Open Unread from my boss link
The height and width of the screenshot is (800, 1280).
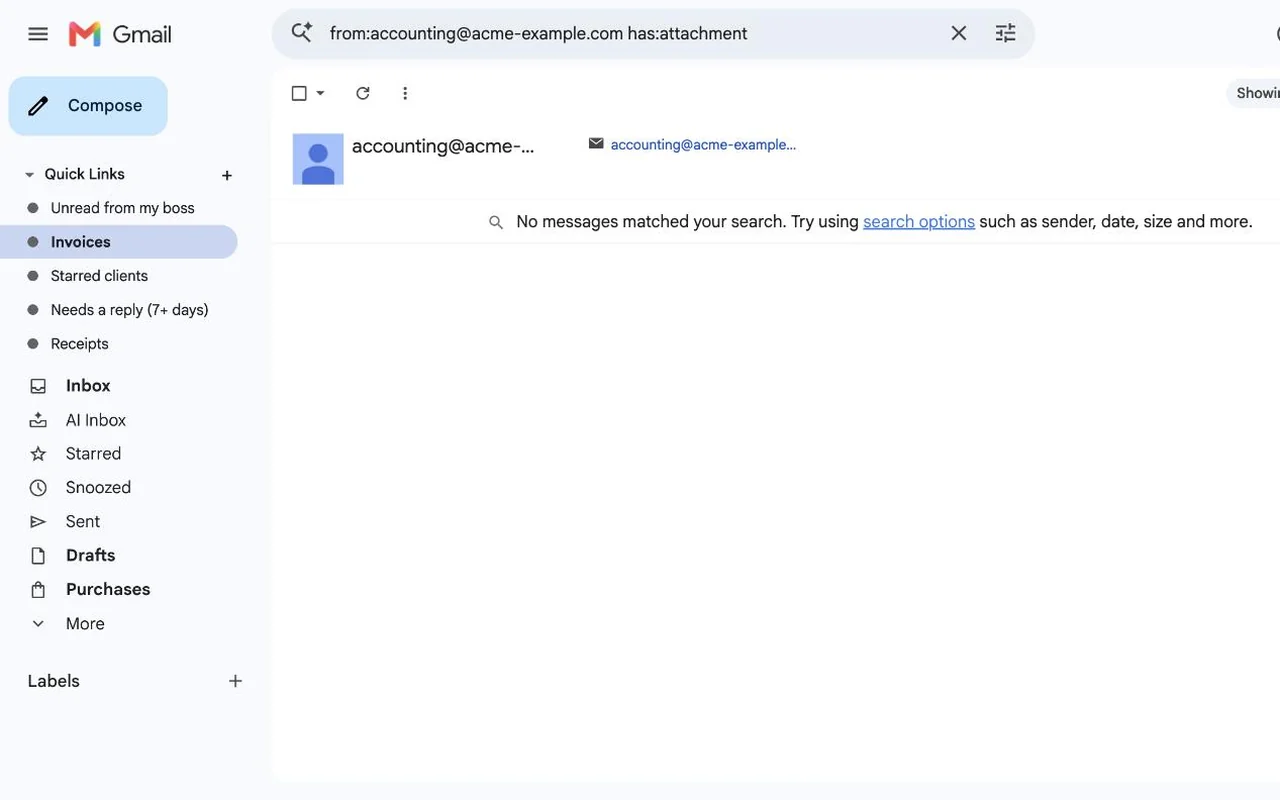pos(122,208)
